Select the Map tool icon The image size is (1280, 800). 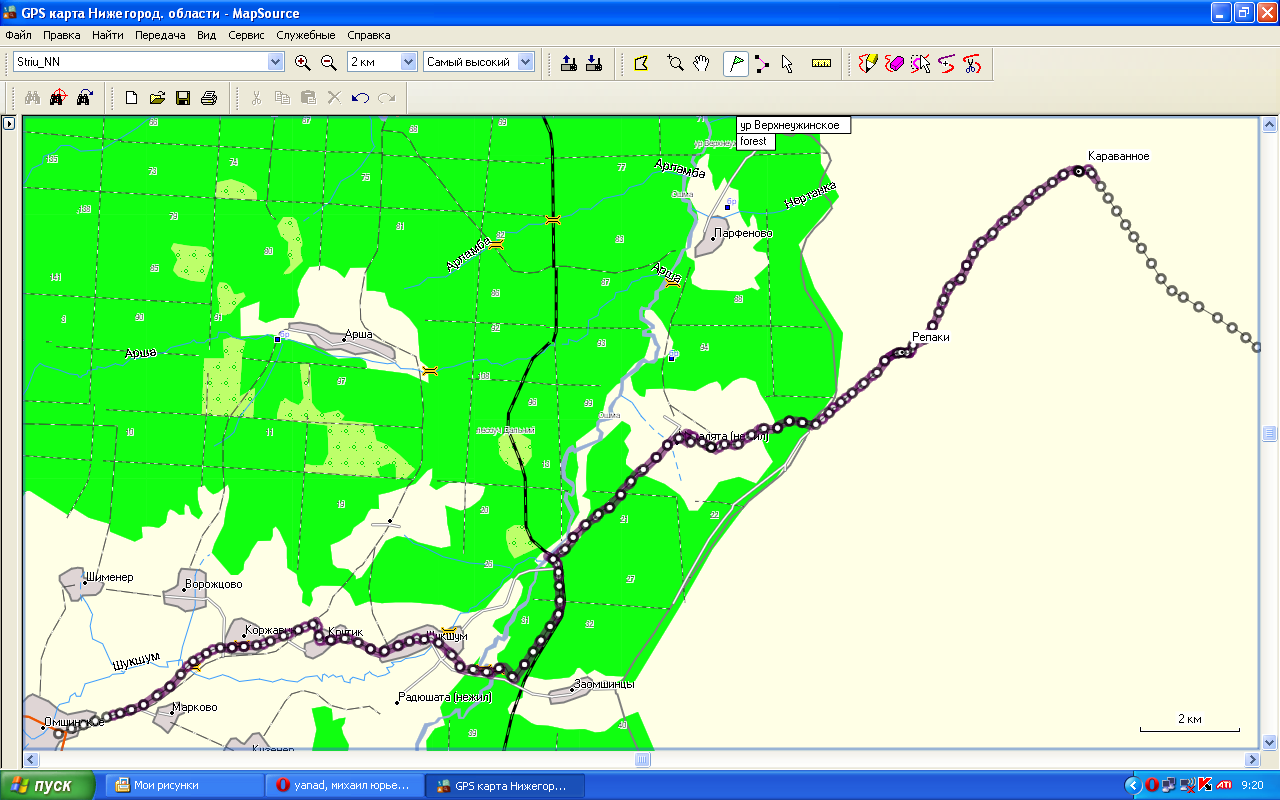pyautogui.click(x=641, y=63)
